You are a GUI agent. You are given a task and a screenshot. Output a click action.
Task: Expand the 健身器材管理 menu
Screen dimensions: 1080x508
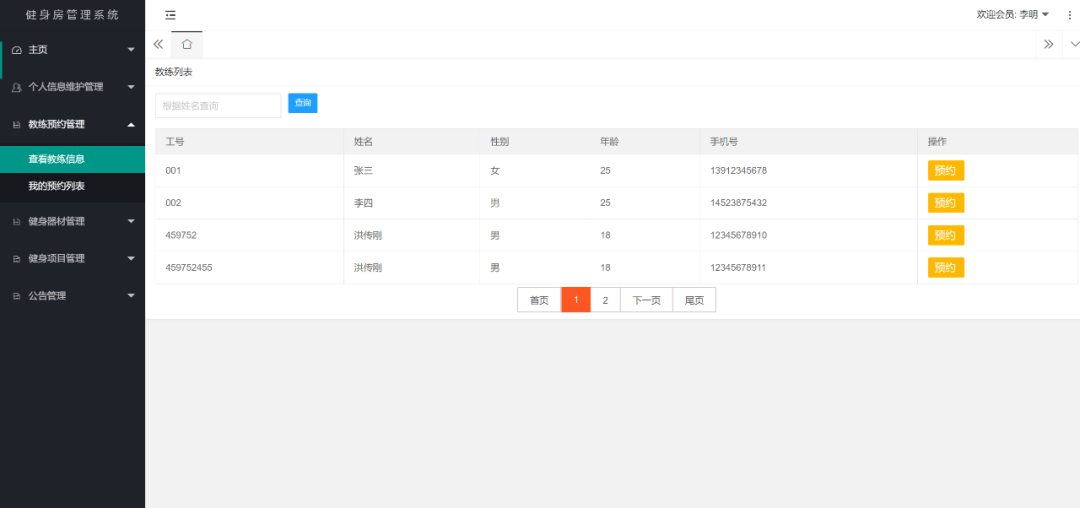tap(72, 221)
